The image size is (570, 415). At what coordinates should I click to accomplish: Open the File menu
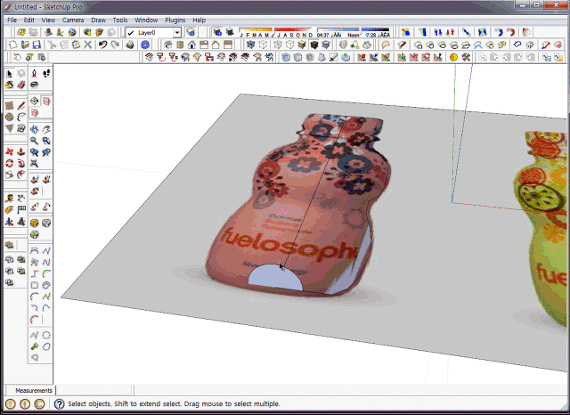pos(12,20)
